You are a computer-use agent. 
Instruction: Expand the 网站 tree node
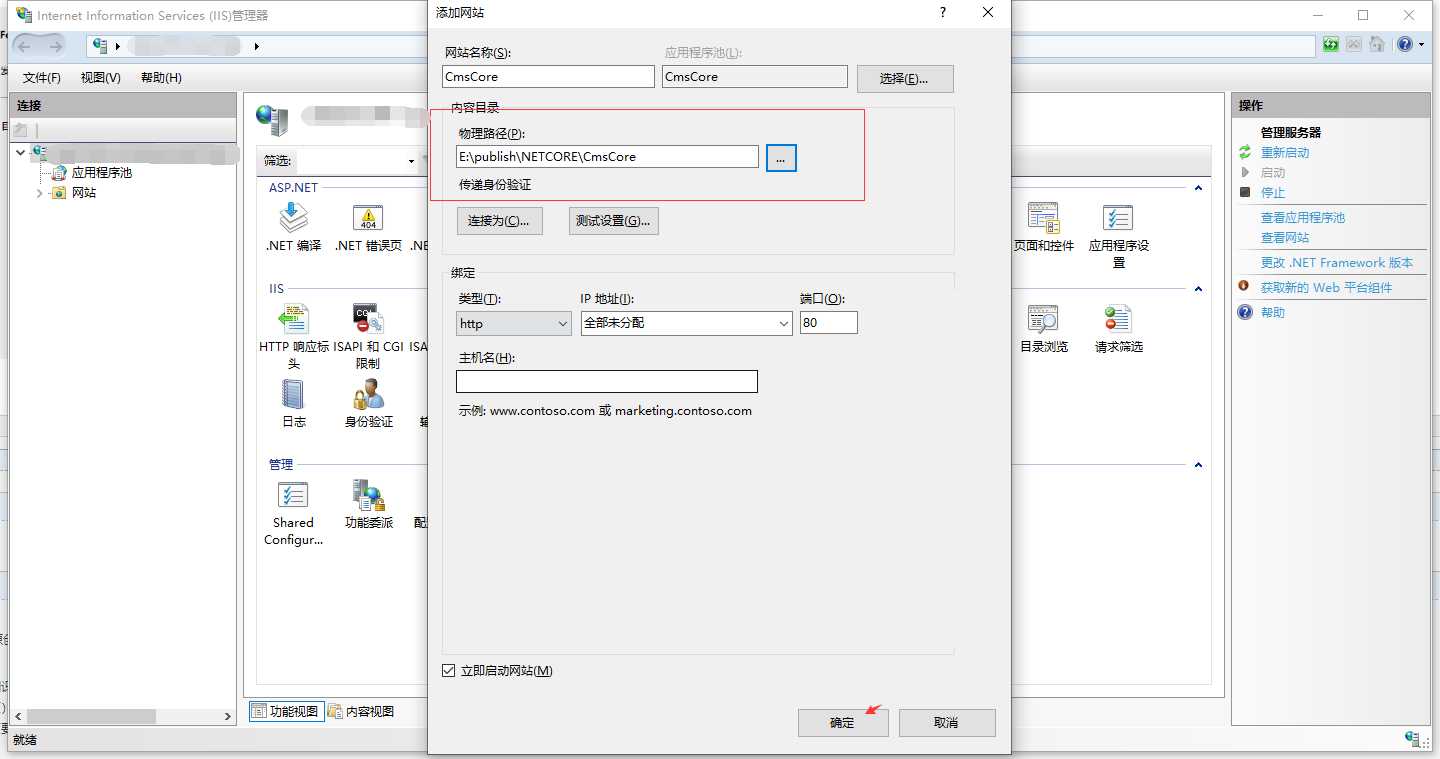pyautogui.click(x=39, y=193)
